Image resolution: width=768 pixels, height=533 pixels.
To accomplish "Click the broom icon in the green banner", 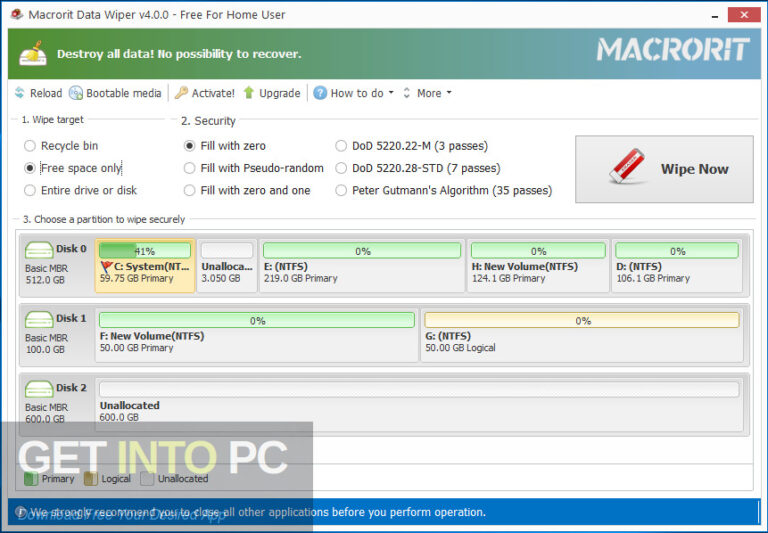I will click(33, 53).
